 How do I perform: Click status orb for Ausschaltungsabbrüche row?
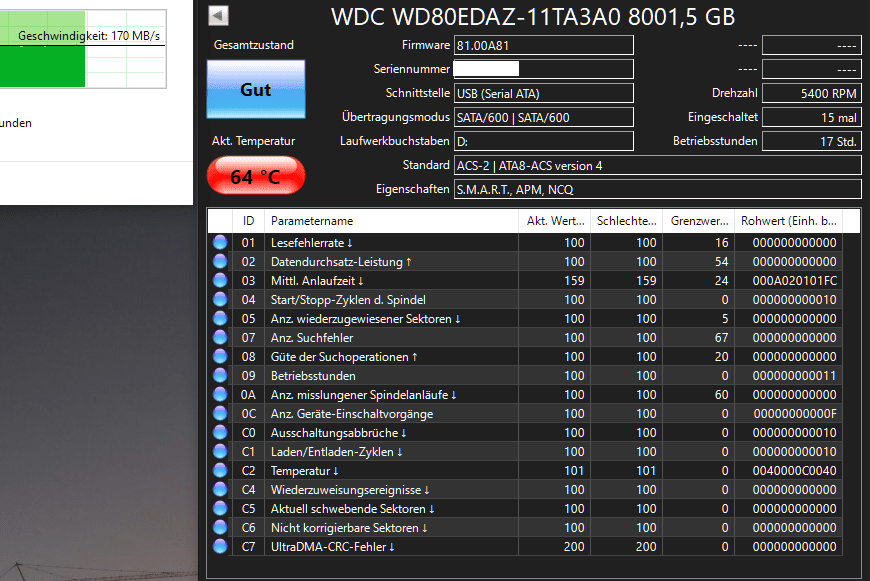coord(220,432)
